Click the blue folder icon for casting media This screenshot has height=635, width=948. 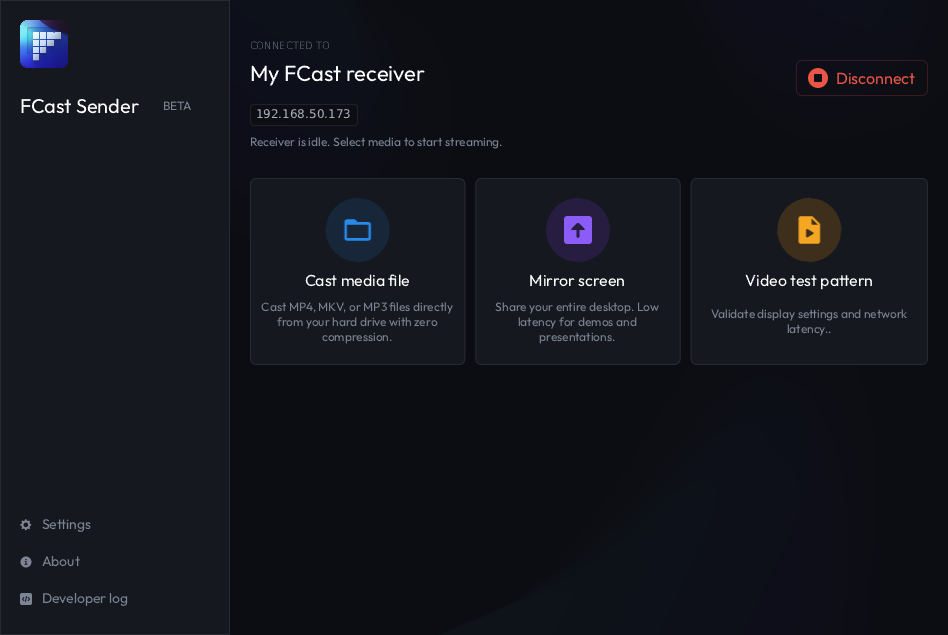357,230
